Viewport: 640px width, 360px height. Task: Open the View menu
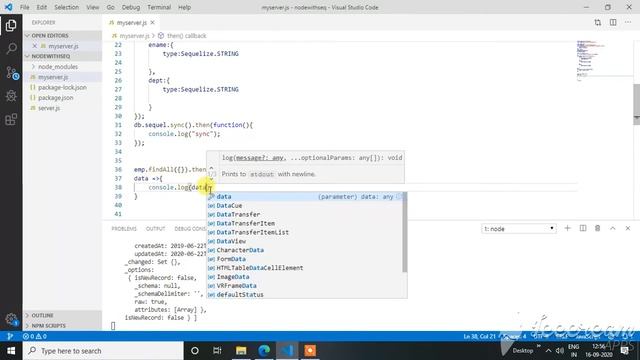click(x=93, y=7)
